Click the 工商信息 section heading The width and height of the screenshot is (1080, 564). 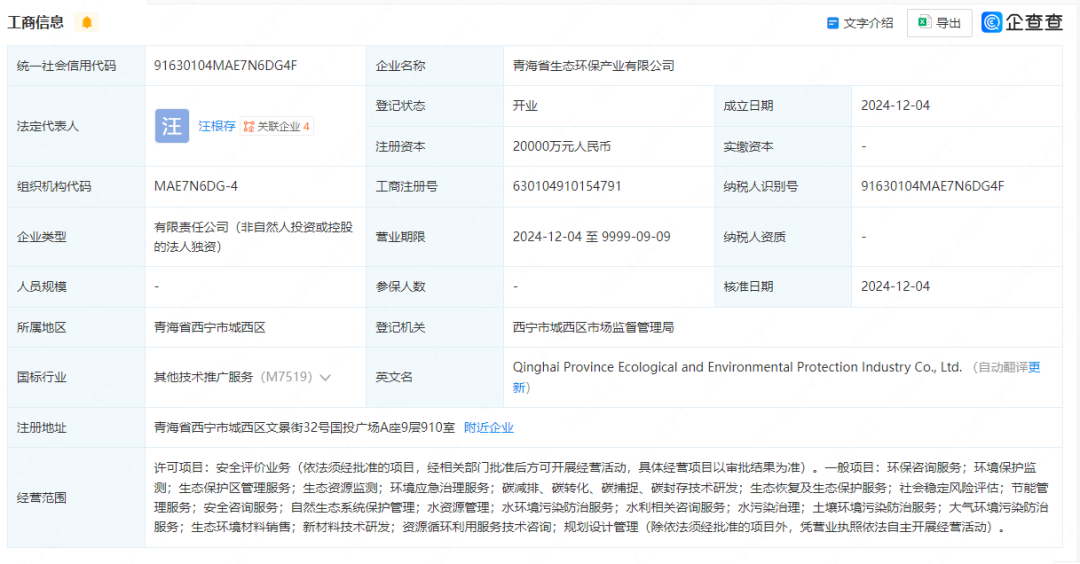click(x=36, y=22)
